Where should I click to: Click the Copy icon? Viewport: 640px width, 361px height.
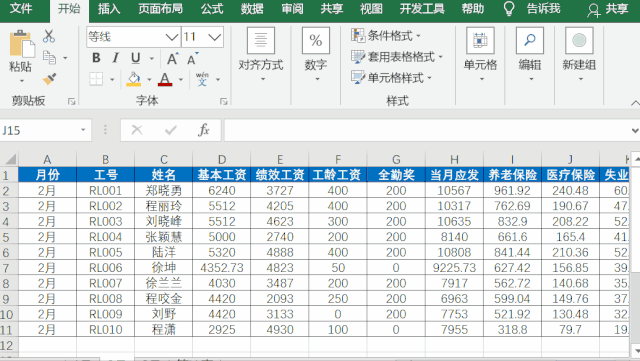click(49, 58)
